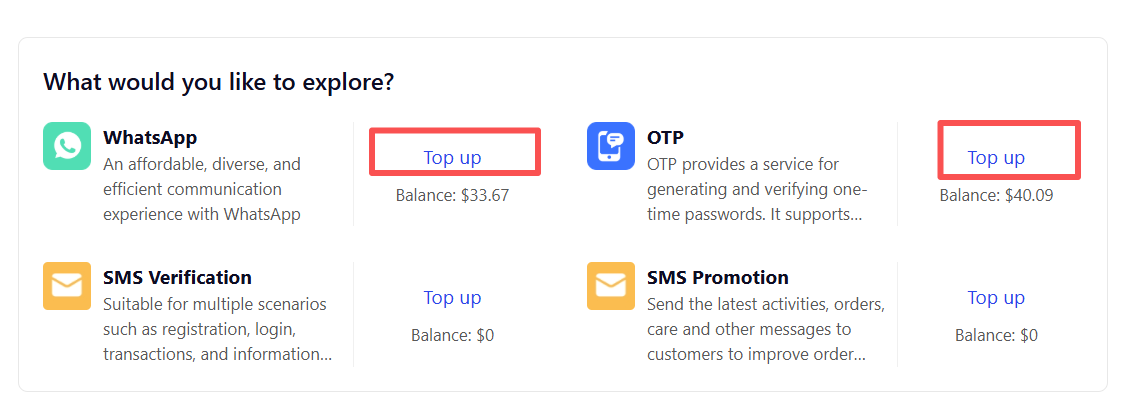
Task: Click the SMS Verification $0 balance text
Action: click(452, 335)
